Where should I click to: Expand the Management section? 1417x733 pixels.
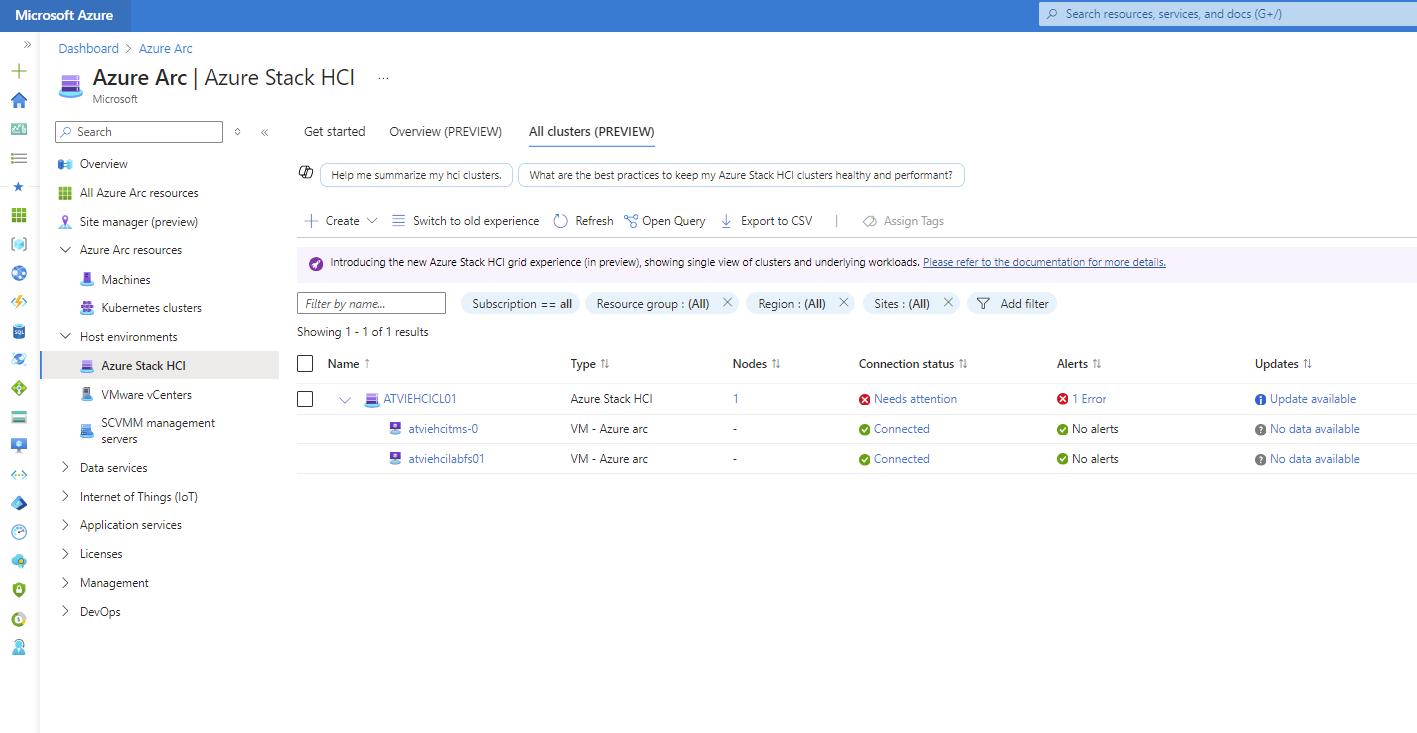tap(66, 583)
